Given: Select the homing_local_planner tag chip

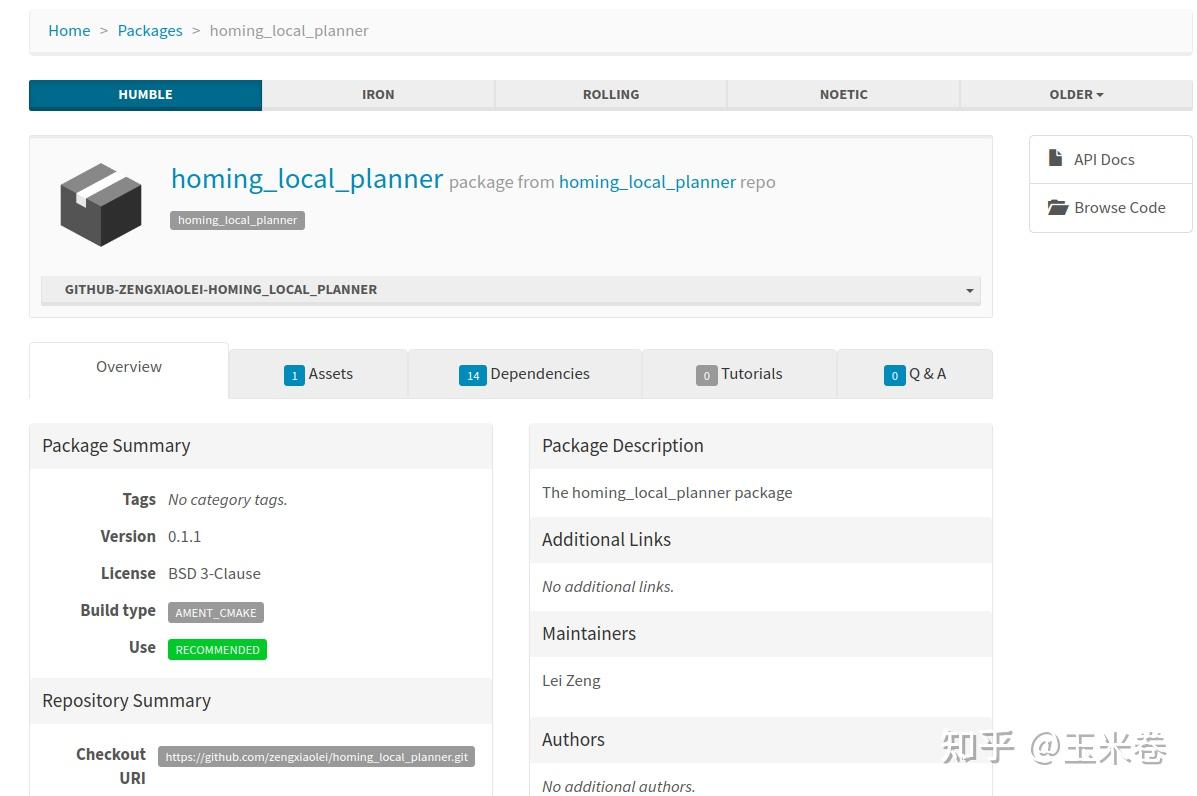Looking at the screenshot, I should (x=237, y=220).
